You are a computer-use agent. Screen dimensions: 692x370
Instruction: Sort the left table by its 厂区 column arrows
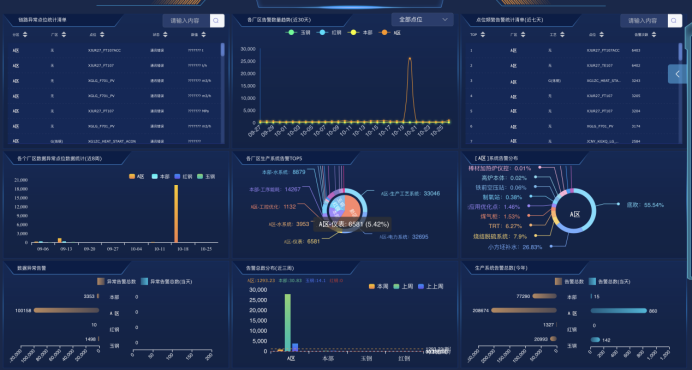pyautogui.click(x=64, y=34)
